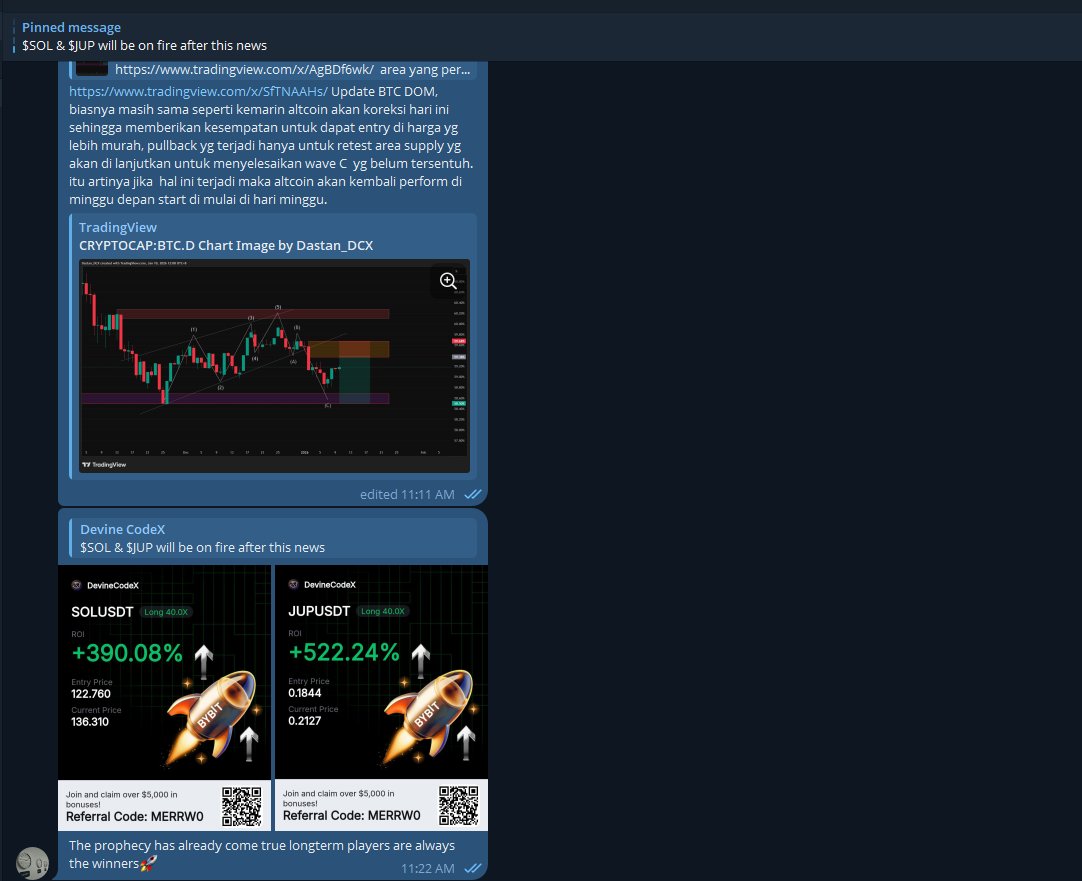Click the double checkmark beside edited 11:11 AM
The height and width of the screenshot is (881, 1082).
[x=471, y=494]
